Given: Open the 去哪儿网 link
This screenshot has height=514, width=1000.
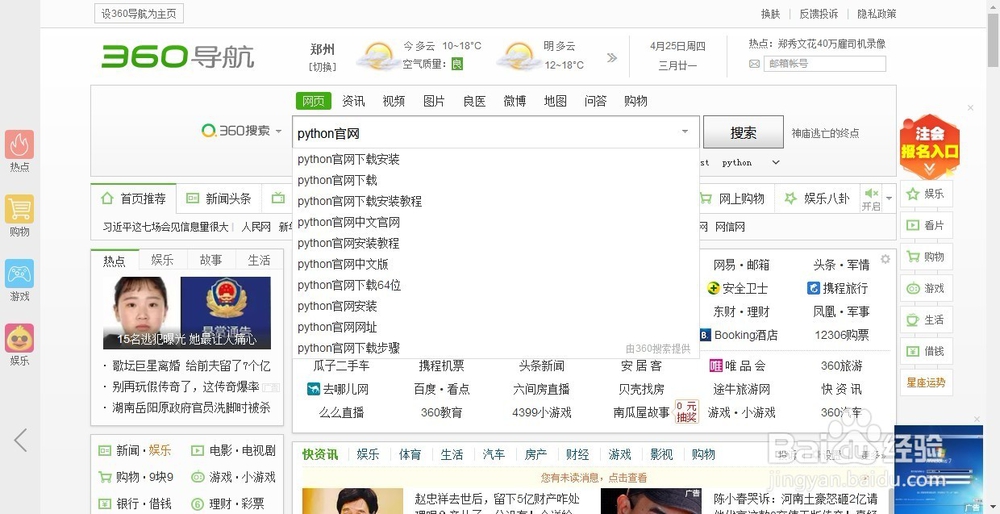Looking at the screenshot, I should [337, 389].
